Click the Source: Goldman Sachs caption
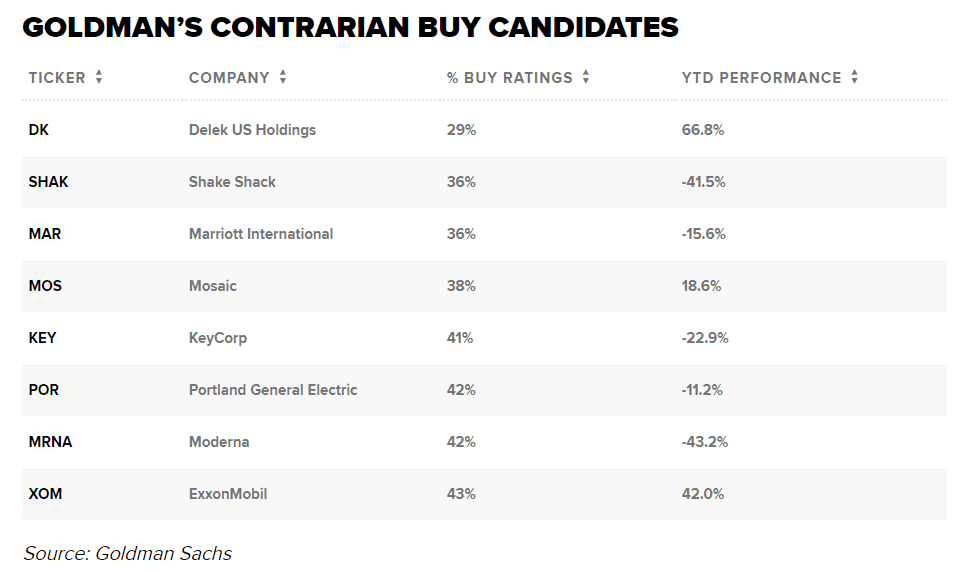 pyautogui.click(x=128, y=553)
